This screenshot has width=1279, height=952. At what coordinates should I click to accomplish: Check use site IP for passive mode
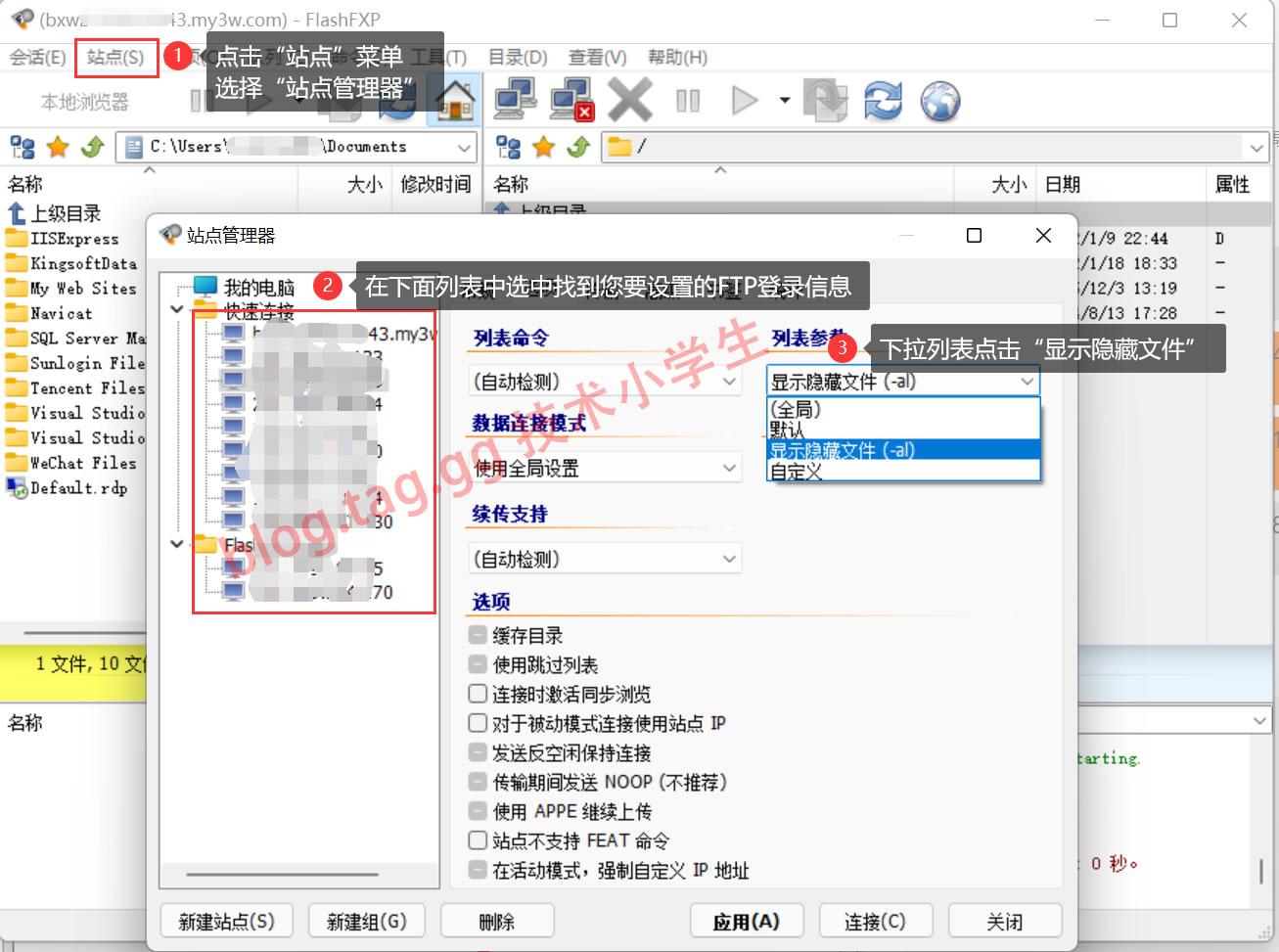click(478, 723)
